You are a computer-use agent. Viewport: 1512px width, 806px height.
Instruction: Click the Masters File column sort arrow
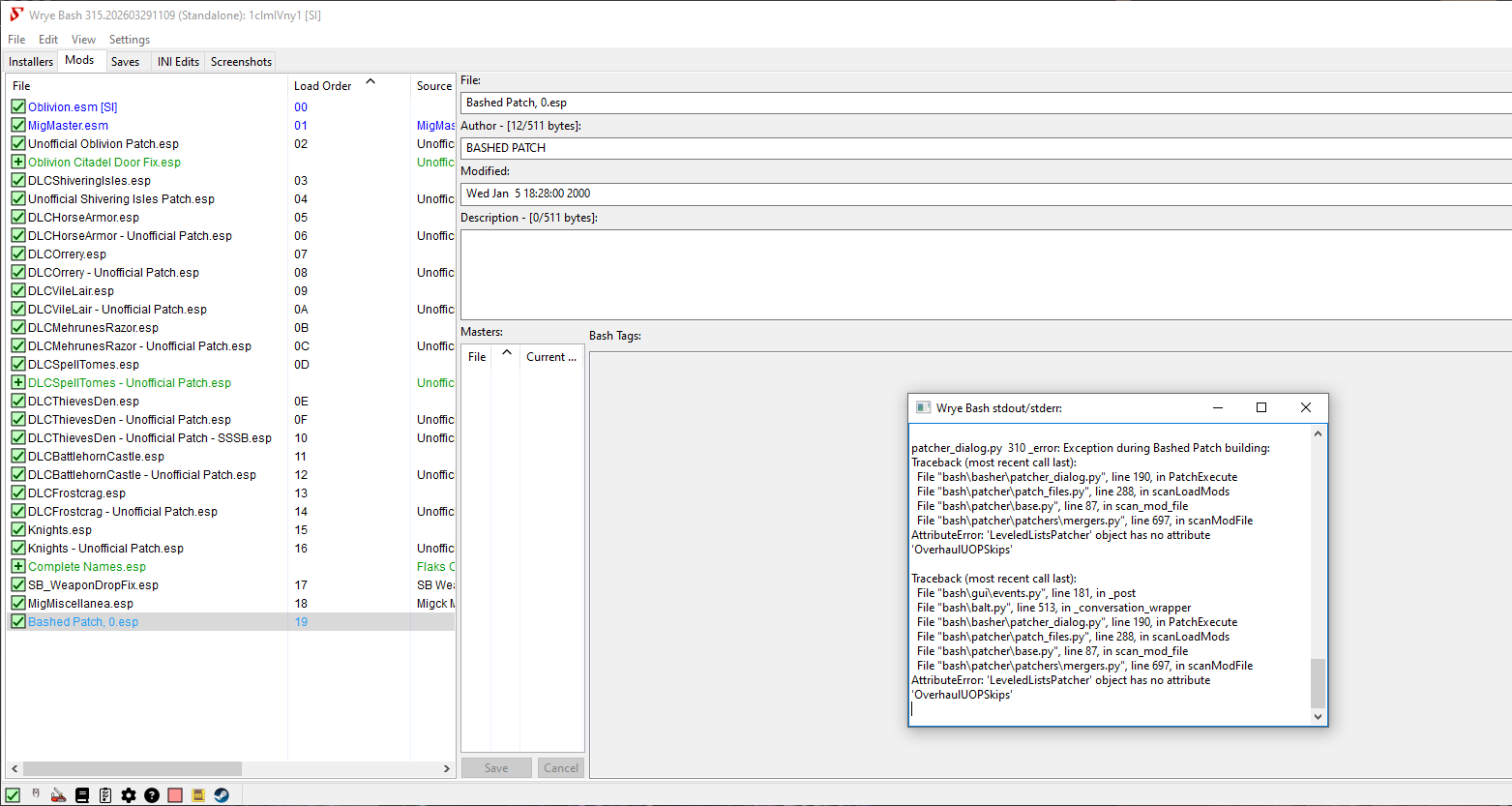(x=507, y=353)
